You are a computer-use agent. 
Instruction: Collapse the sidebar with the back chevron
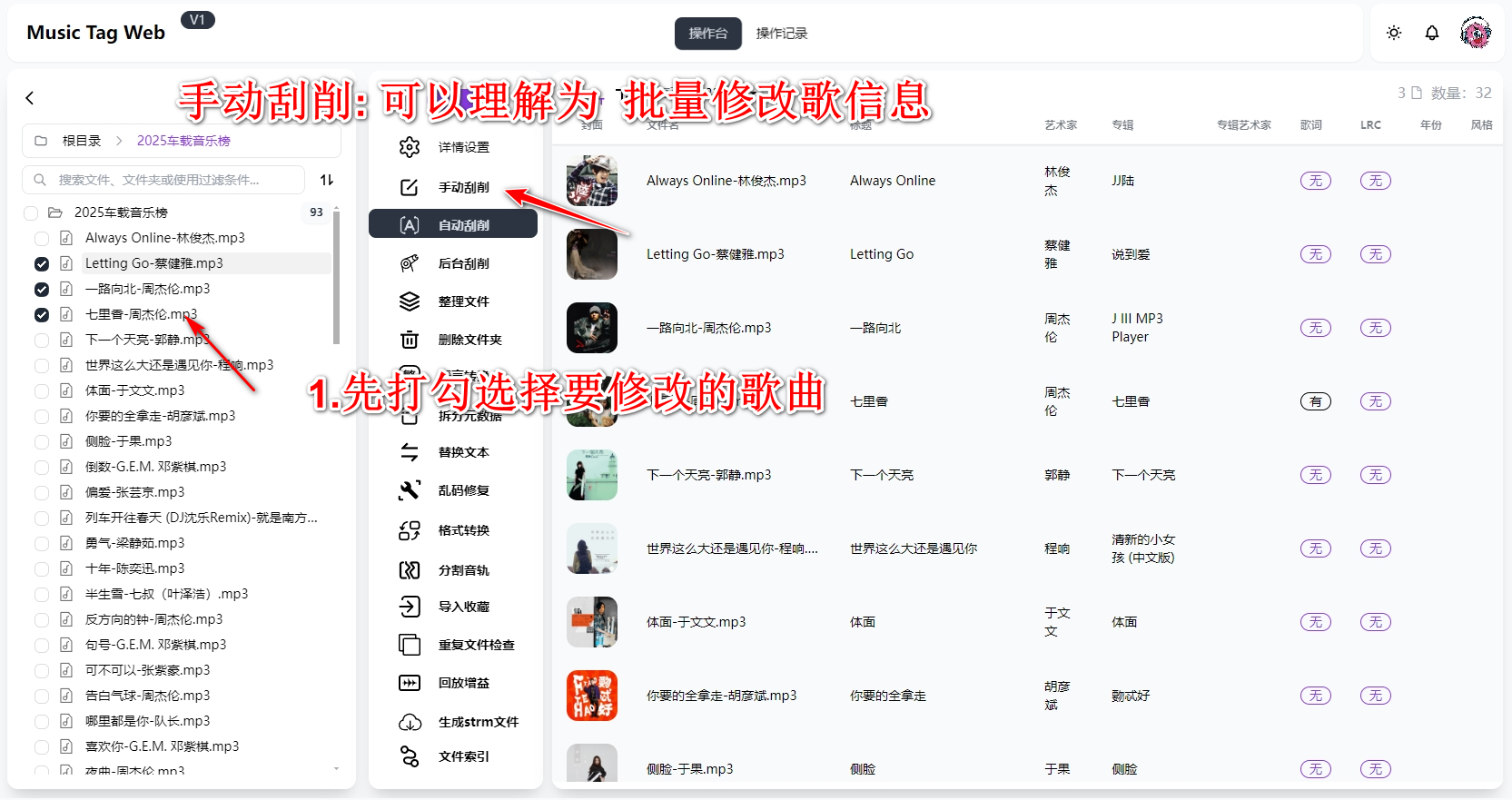[x=30, y=98]
